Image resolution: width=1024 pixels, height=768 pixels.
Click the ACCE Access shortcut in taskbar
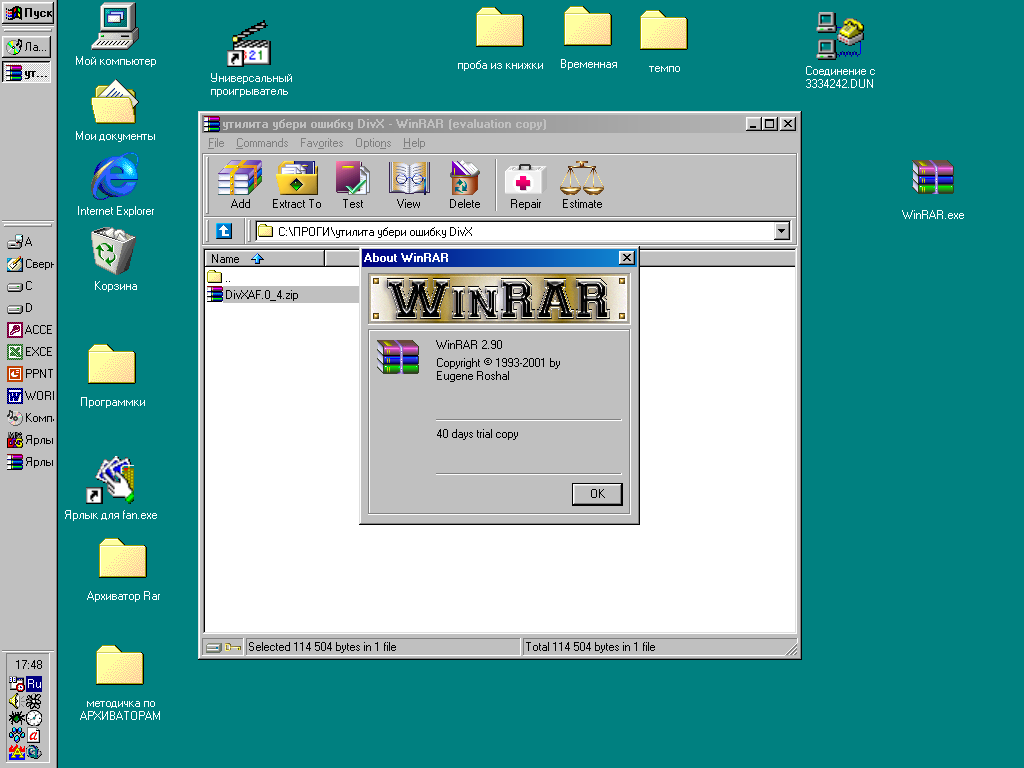coord(29,330)
